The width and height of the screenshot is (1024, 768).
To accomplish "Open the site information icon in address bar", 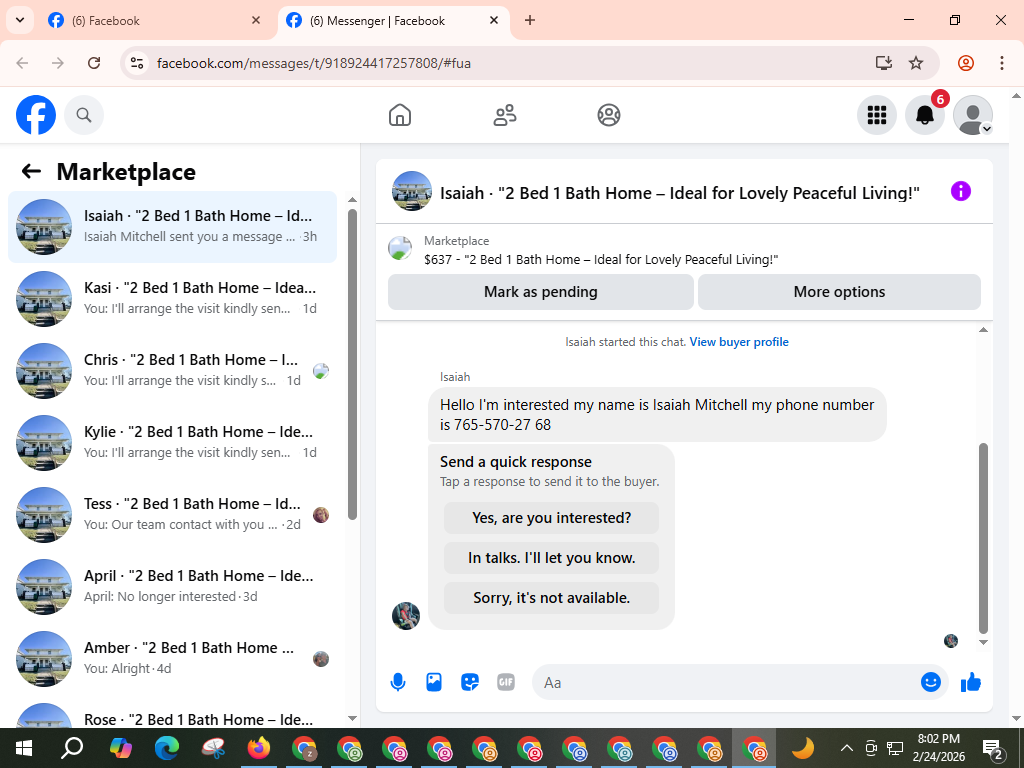I will [x=136, y=63].
